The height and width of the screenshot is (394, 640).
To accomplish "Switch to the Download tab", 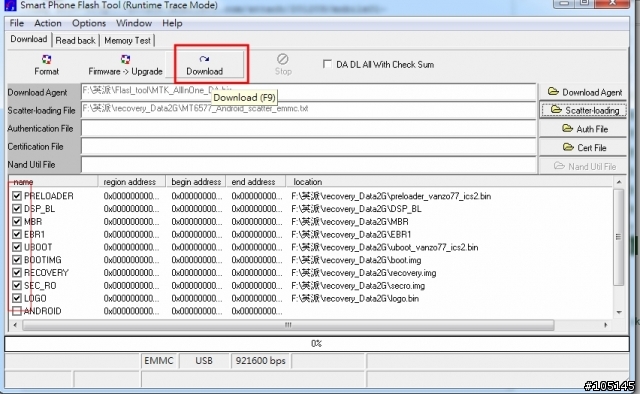I will [x=29, y=39].
